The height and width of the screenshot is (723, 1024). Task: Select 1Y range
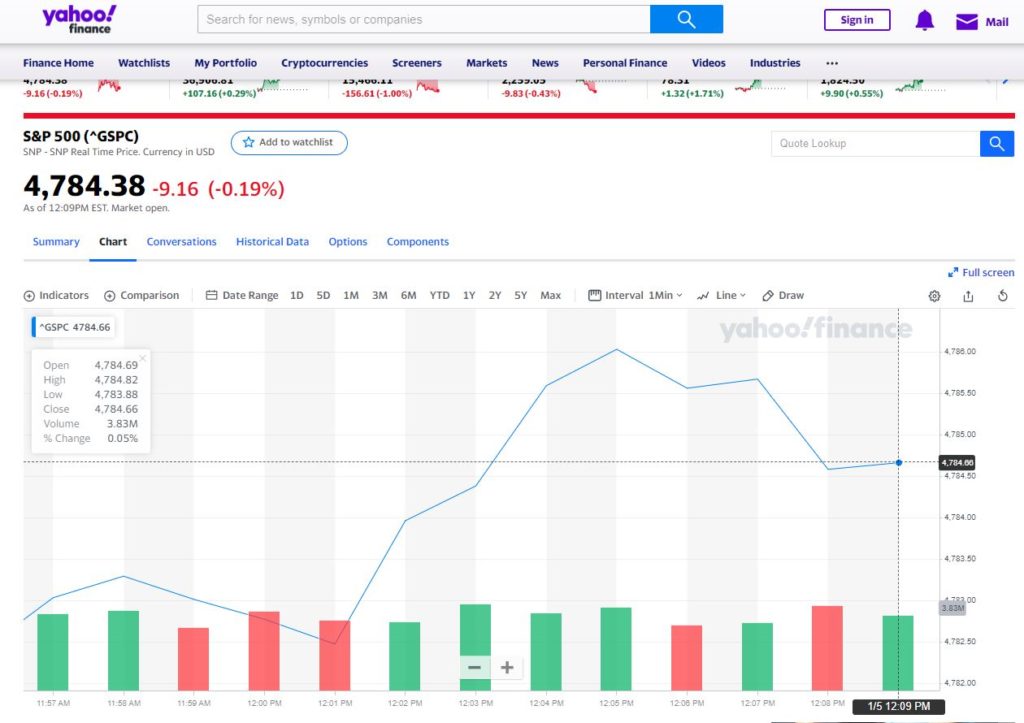coord(469,295)
